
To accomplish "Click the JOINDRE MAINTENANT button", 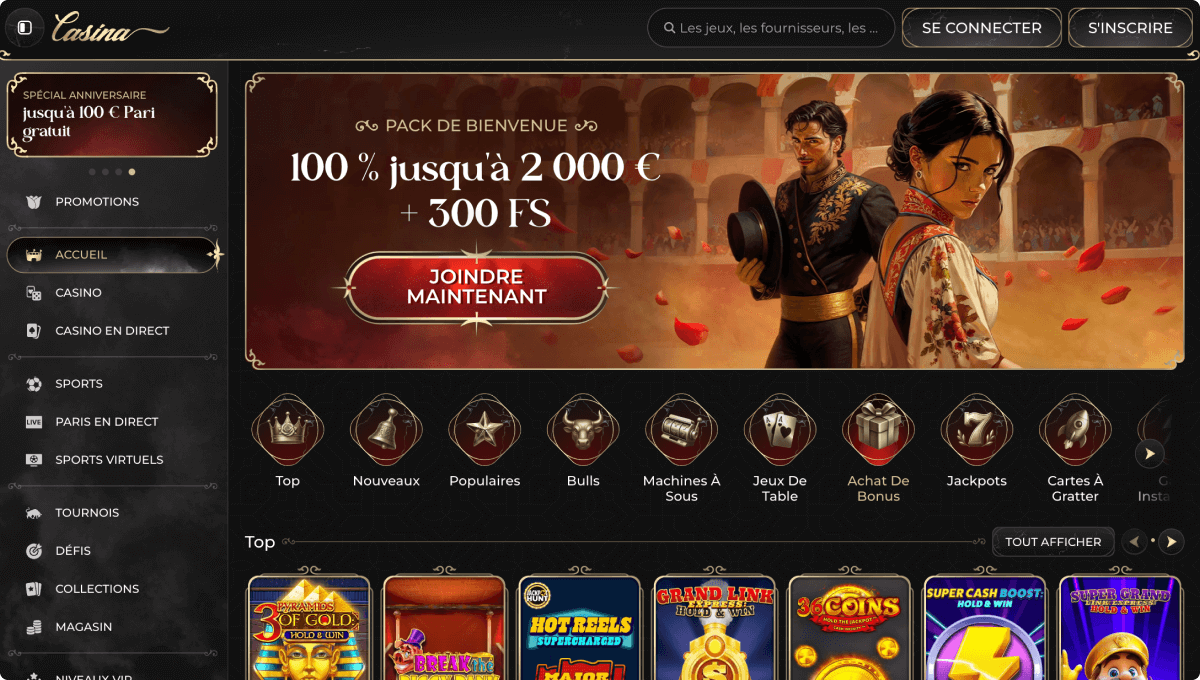I will click(476, 287).
